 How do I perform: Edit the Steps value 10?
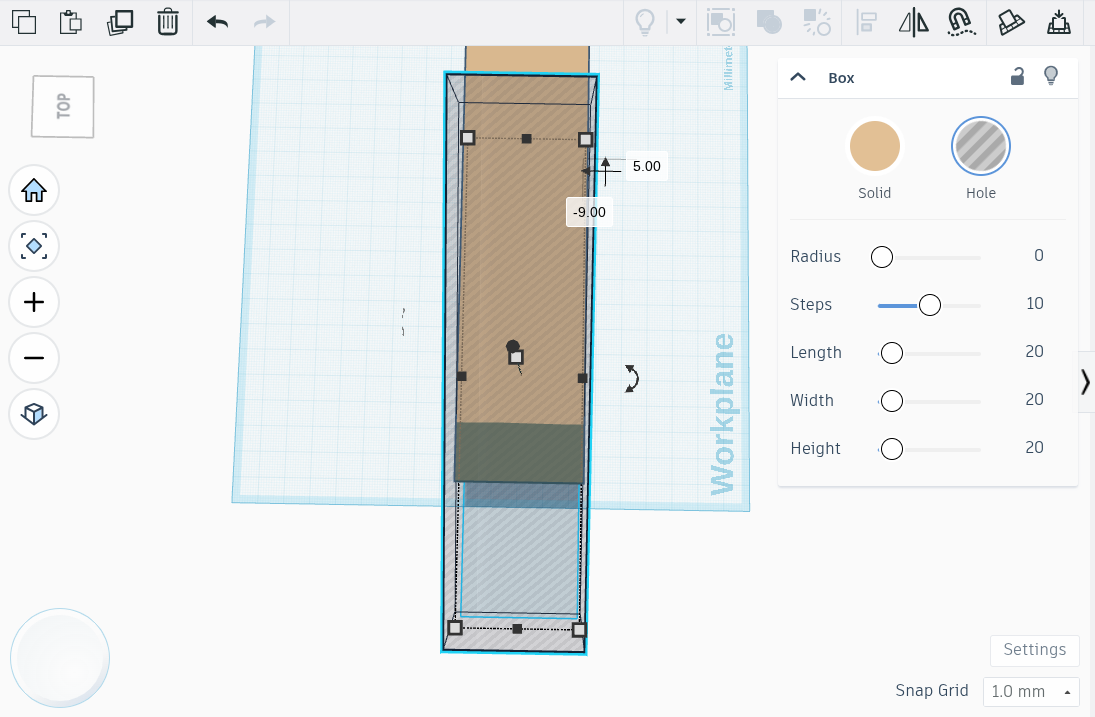(x=1035, y=304)
